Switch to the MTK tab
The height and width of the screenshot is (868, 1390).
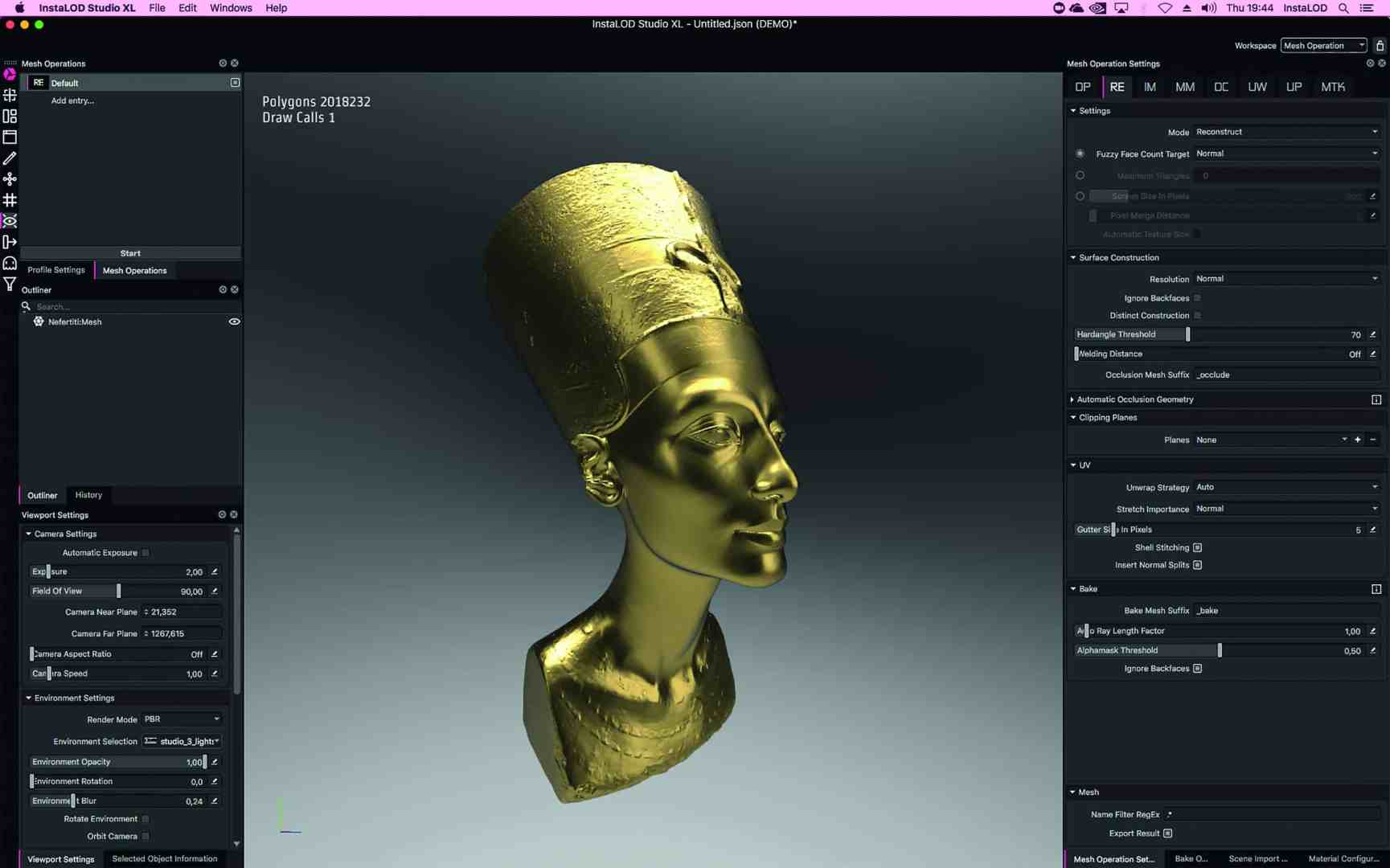[x=1333, y=86]
